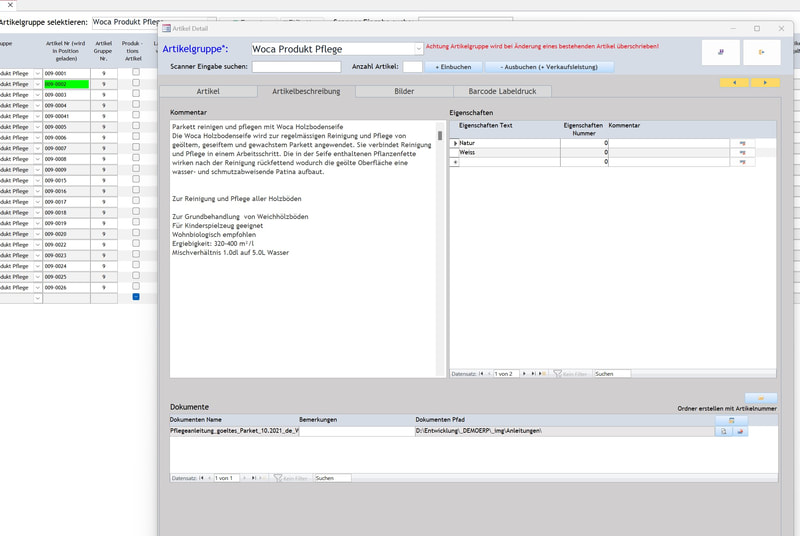Click the Kommentar text box scrollbar thumb
The height and width of the screenshot is (536, 800).
coord(440,136)
